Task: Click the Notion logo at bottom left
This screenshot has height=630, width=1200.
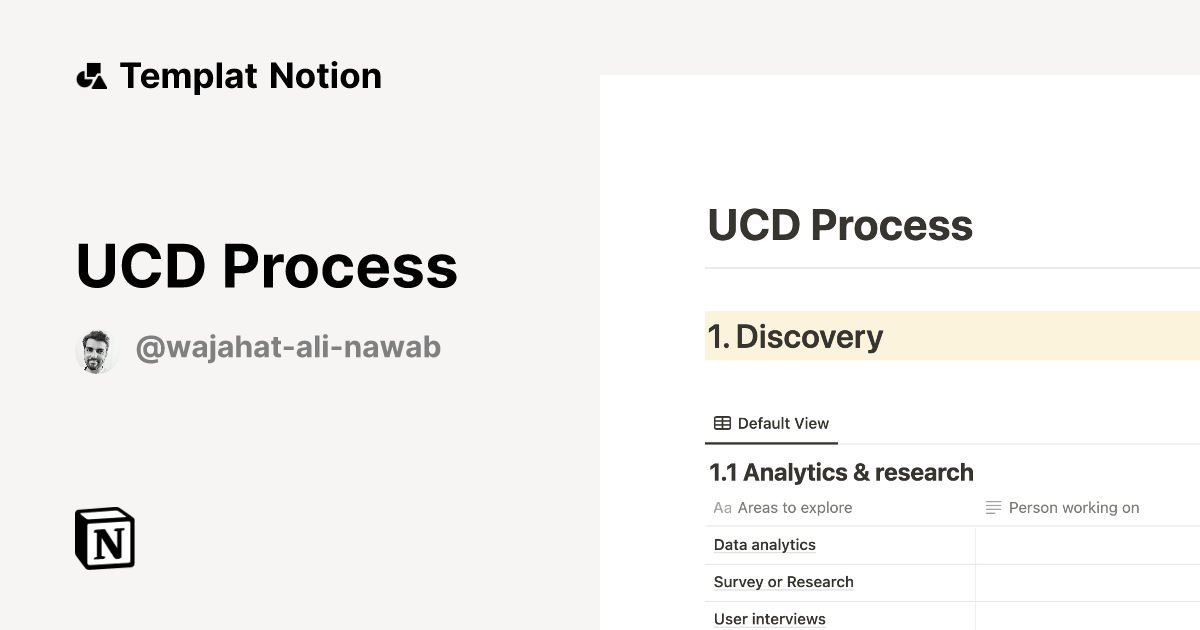Action: tap(105, 539)
